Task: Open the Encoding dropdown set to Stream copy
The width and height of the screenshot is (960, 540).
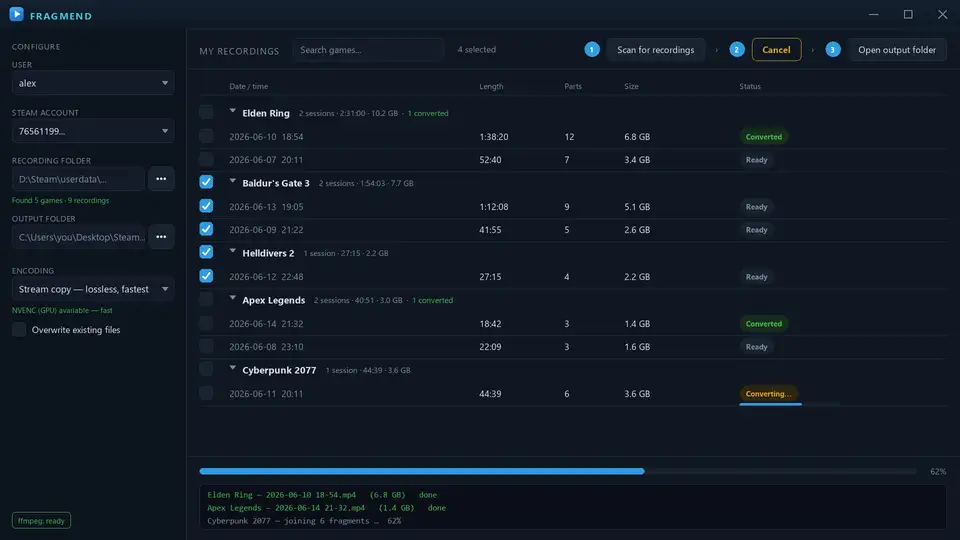Action: coord(93,289)
